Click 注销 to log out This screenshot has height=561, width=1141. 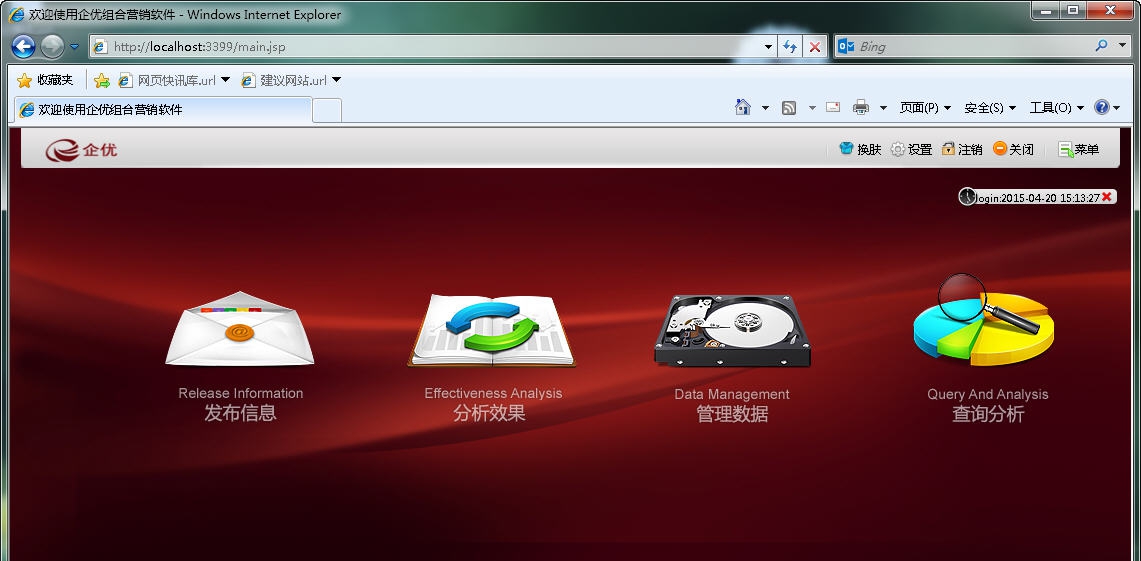[x=962, y=149]
